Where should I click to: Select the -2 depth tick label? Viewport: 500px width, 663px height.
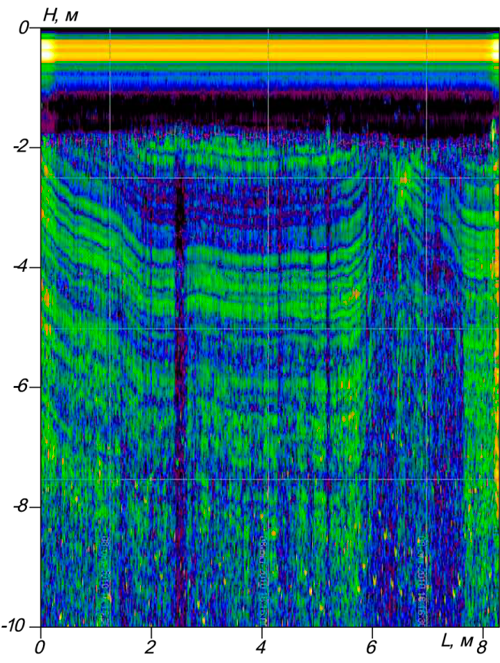20,147
